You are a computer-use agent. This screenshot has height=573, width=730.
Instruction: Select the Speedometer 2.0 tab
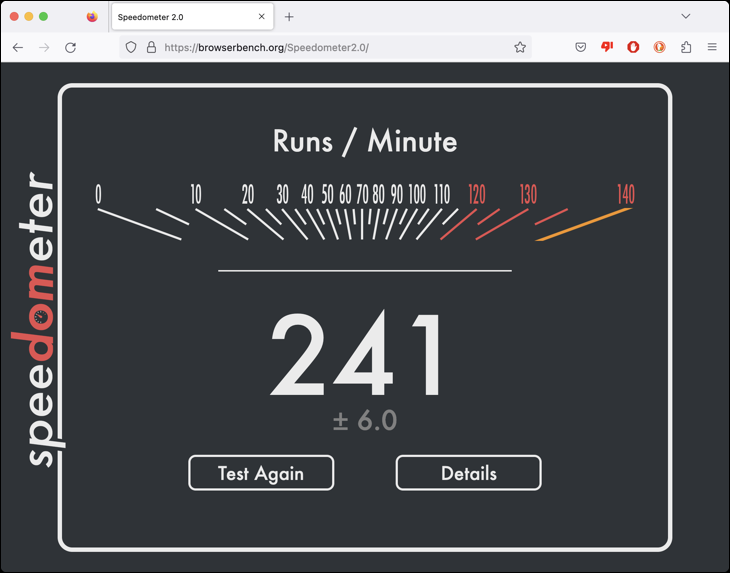(x=192, y=17)
